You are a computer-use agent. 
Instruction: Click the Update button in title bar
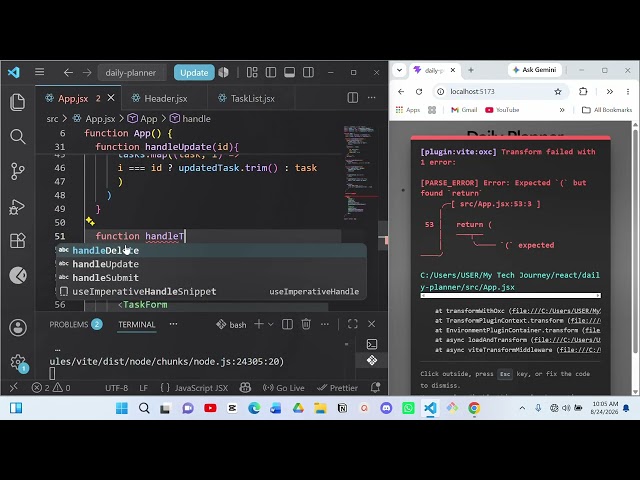point(194,73)
